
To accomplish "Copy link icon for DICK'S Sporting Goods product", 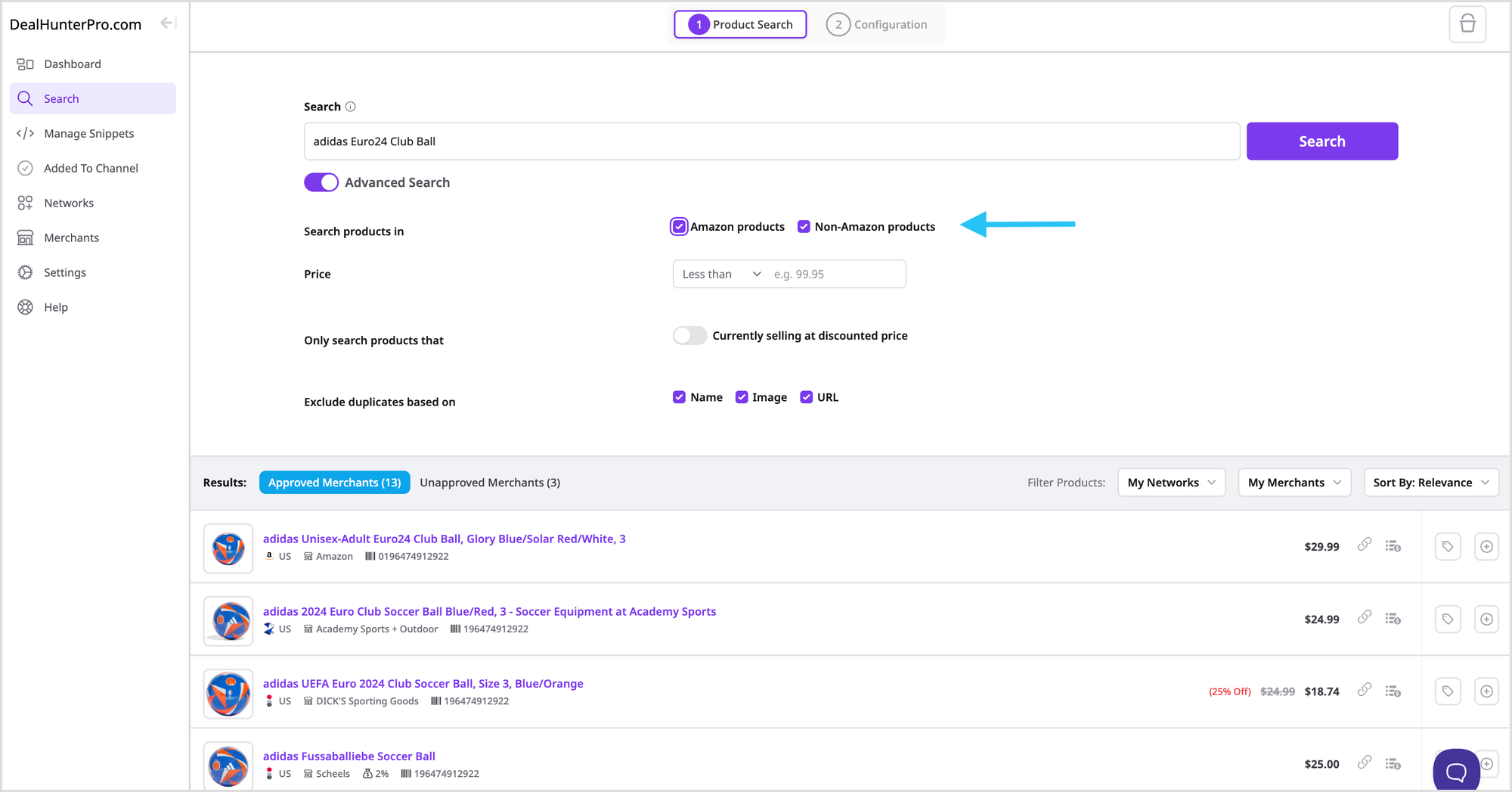I will pyautogui.click(x=1365, y=690).
